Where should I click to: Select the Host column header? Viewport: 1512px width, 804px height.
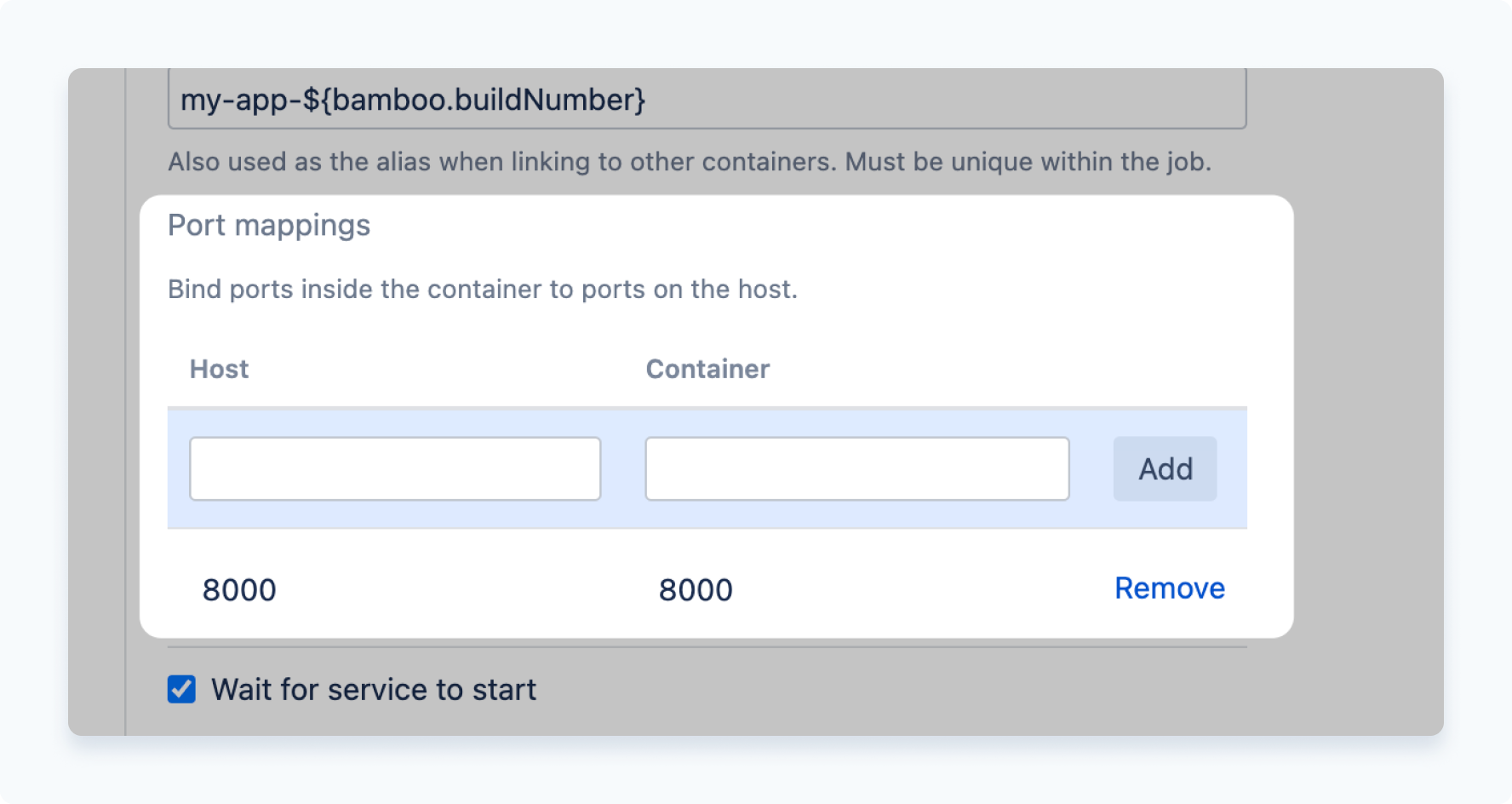[219, 369]
